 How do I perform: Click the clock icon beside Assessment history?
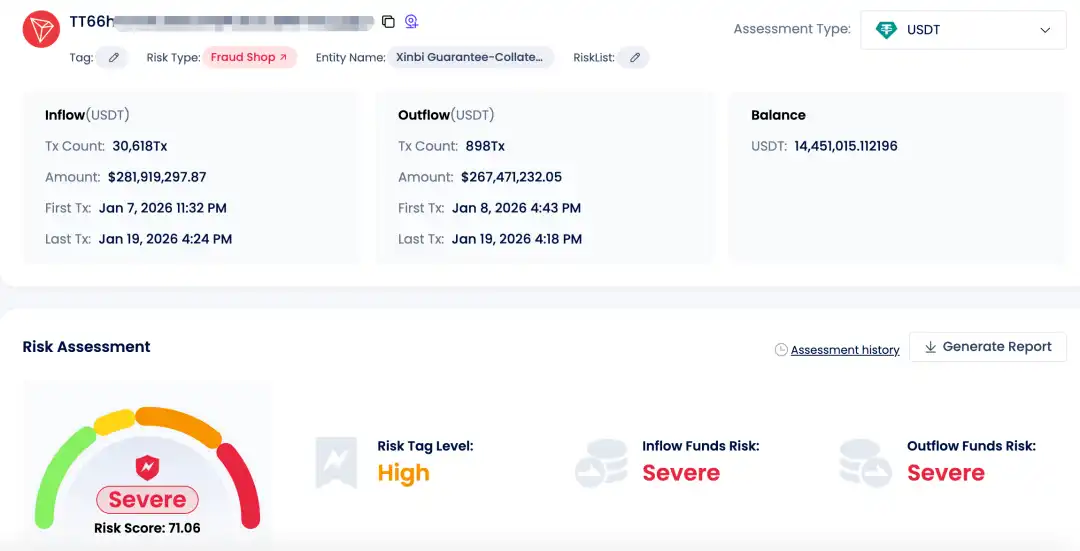click(x=781, y=350)
